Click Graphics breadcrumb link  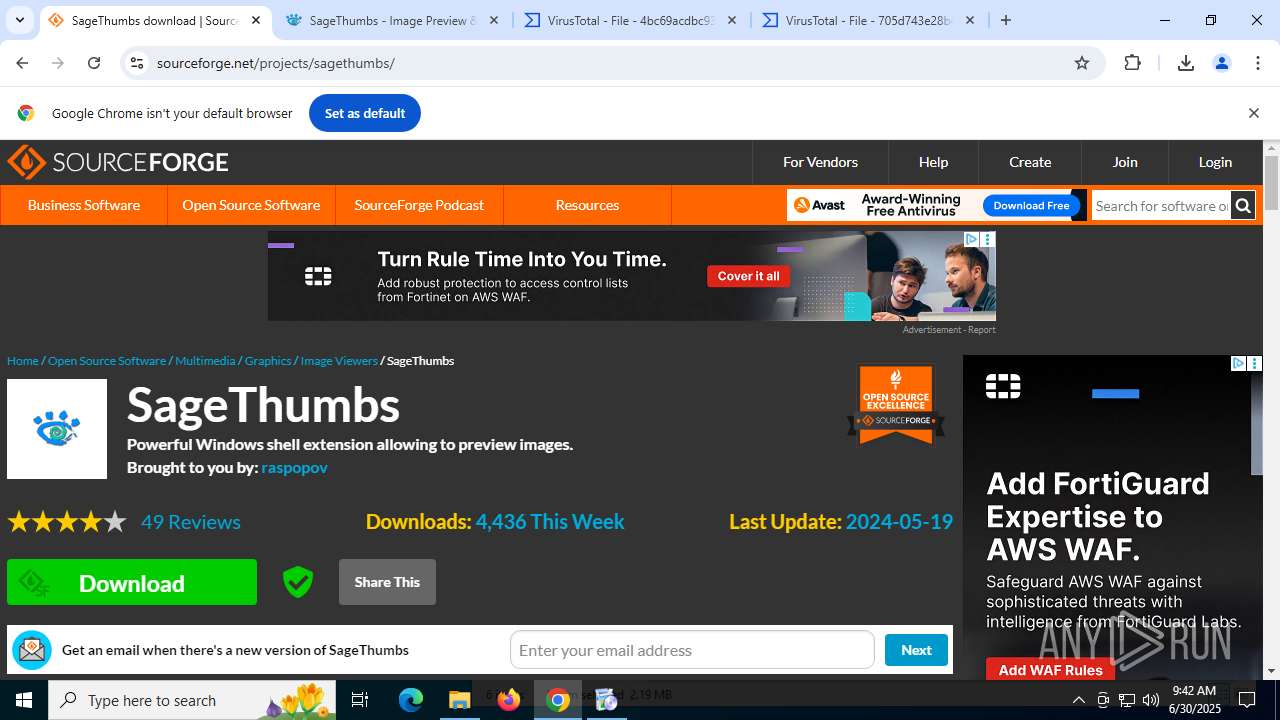point(268,361)
